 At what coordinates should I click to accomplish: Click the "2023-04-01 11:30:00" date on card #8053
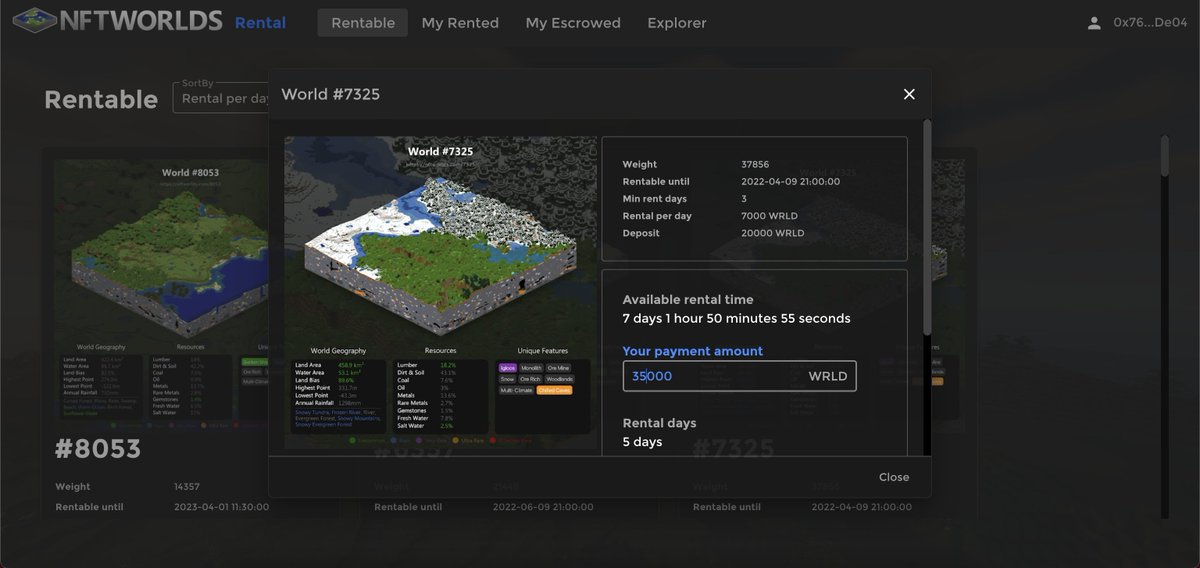[222, 507]
